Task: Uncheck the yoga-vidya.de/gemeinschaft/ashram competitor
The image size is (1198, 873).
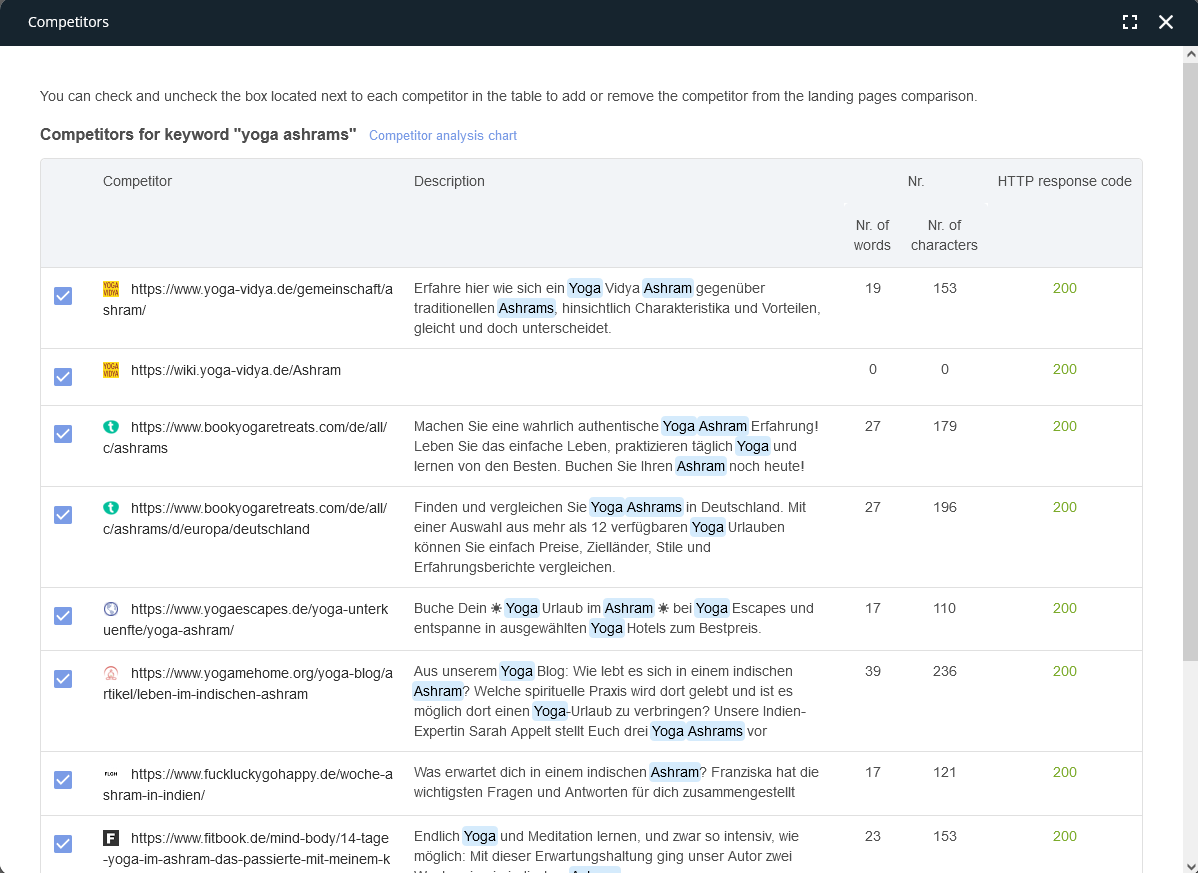Action: pyautogui.click(x=63, y=296)
